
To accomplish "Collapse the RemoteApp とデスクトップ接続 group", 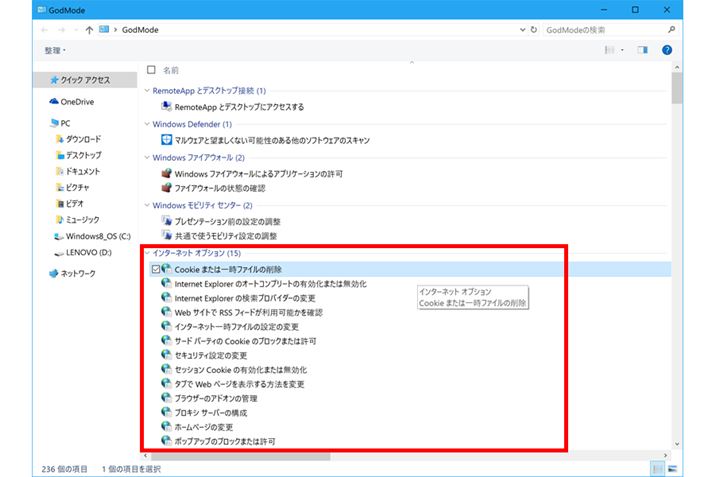I will click(x=147, y=91).
